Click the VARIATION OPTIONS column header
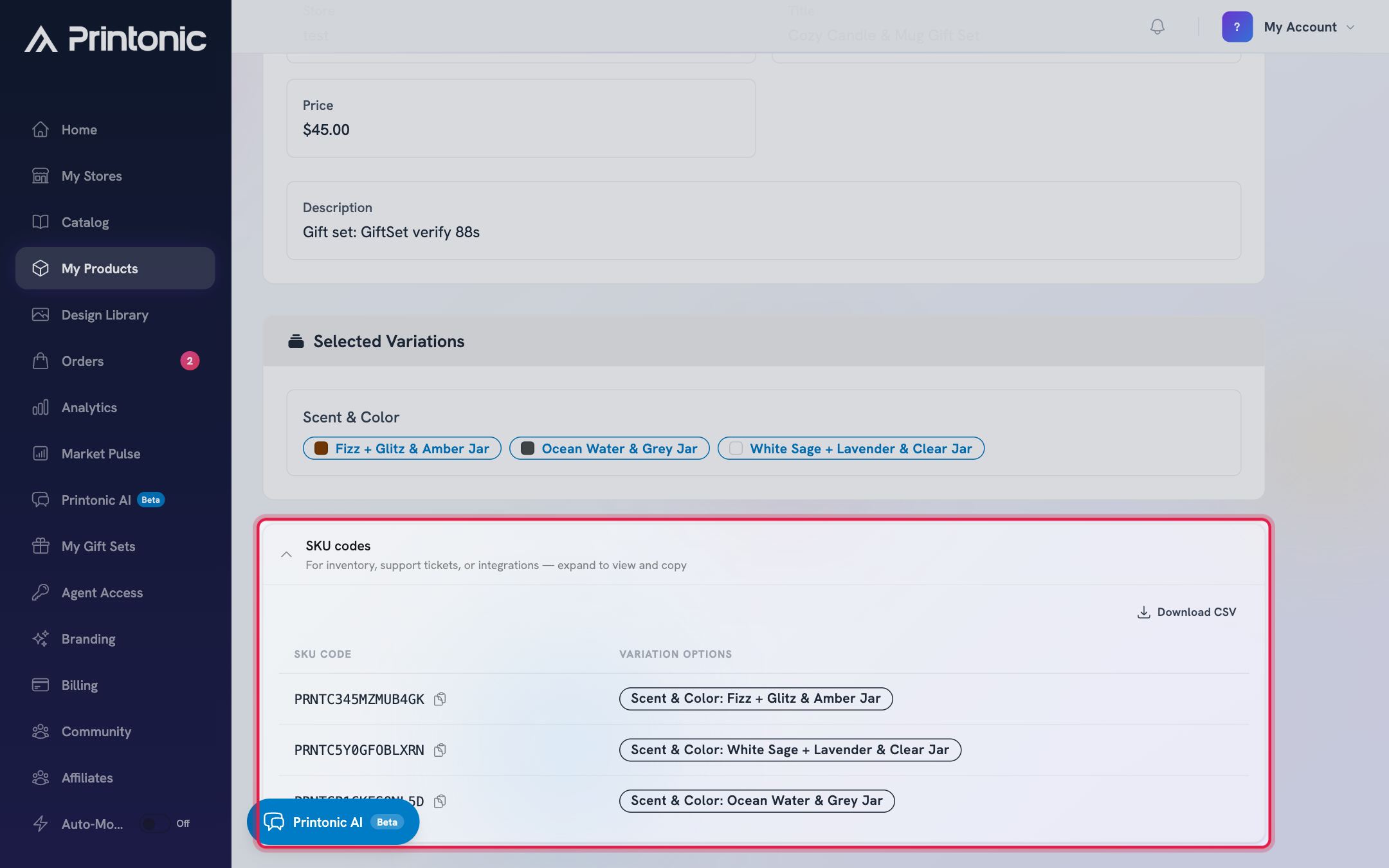Screen dimensions: 1389x868 tap(675, 654)
